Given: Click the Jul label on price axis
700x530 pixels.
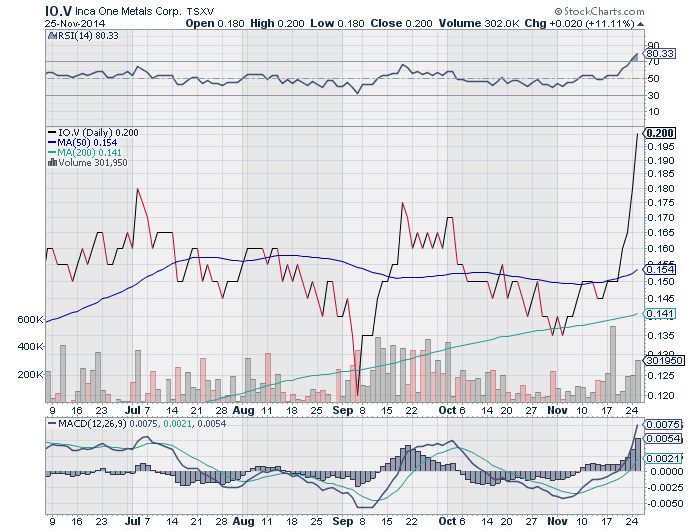Looking at the screenshot, I should 133,410.
